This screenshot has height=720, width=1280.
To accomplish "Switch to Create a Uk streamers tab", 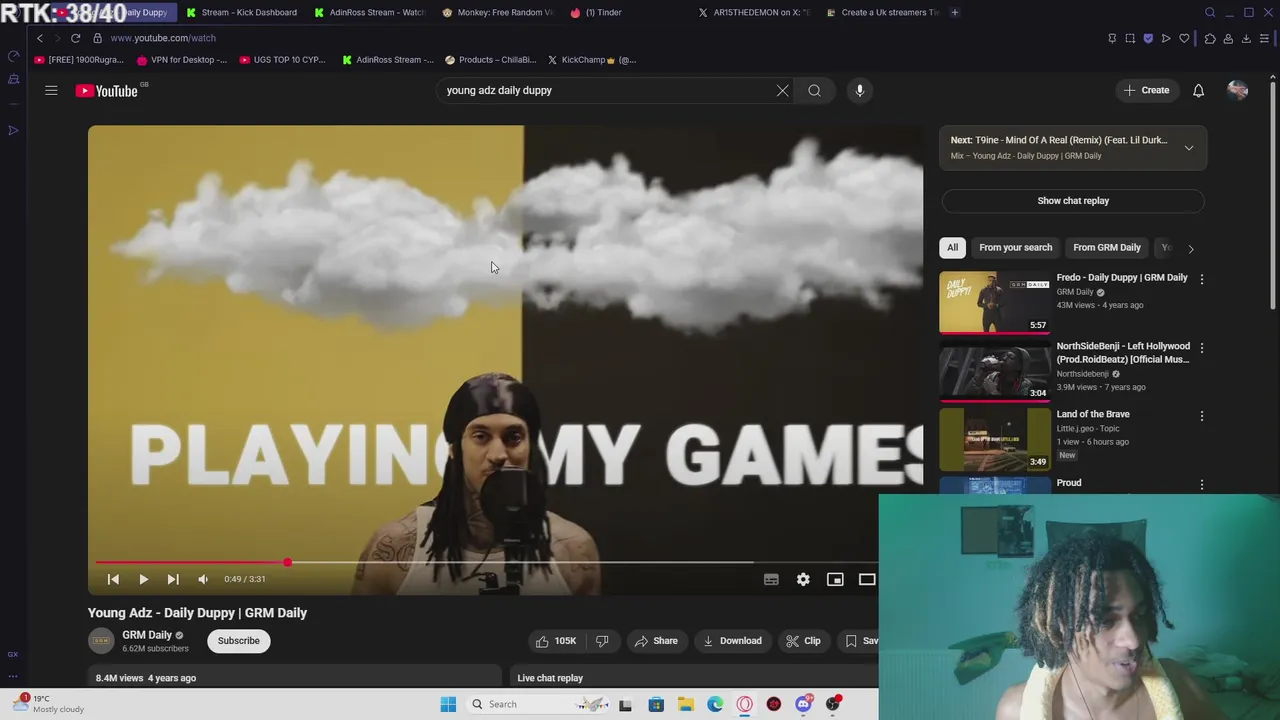I will [882, 12].
